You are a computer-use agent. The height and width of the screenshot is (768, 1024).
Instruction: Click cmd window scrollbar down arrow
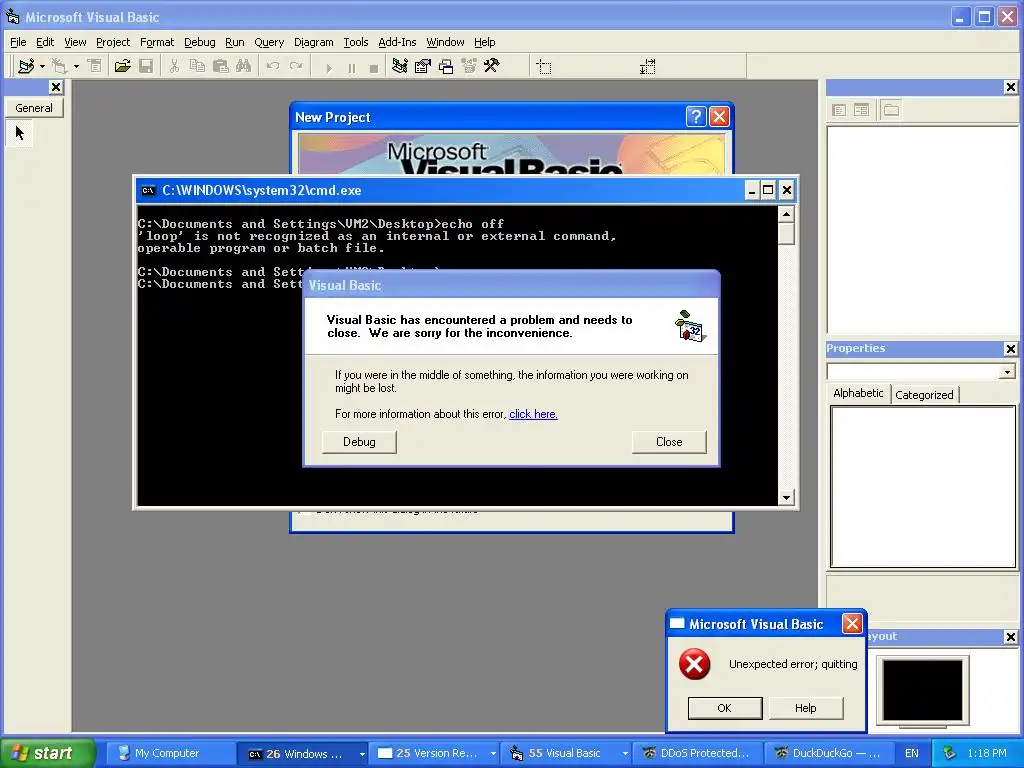786,498
